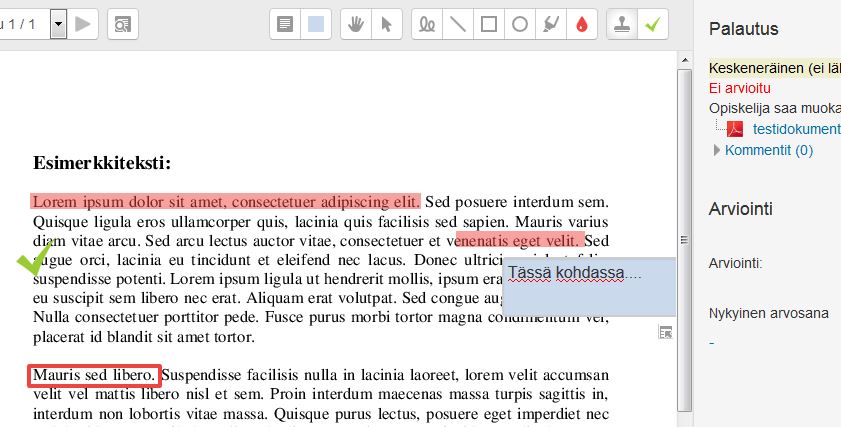Select the oval tool
The width and height of the screenshot is (841, 427).
(x=520, y=24)
